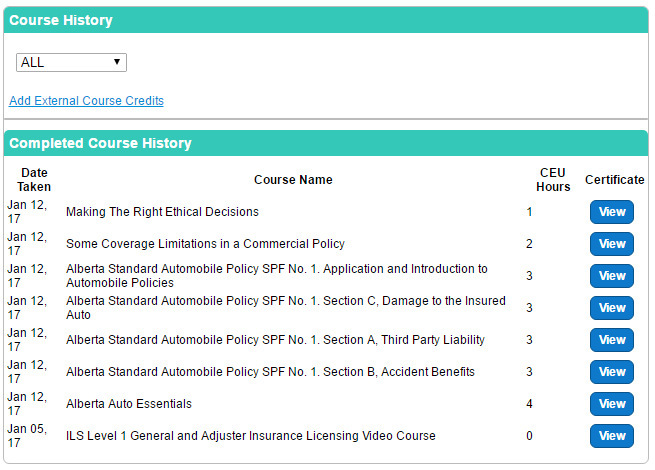View certificate for Alberta Auto Essentials
655x470 pixels.
point(611,404)
